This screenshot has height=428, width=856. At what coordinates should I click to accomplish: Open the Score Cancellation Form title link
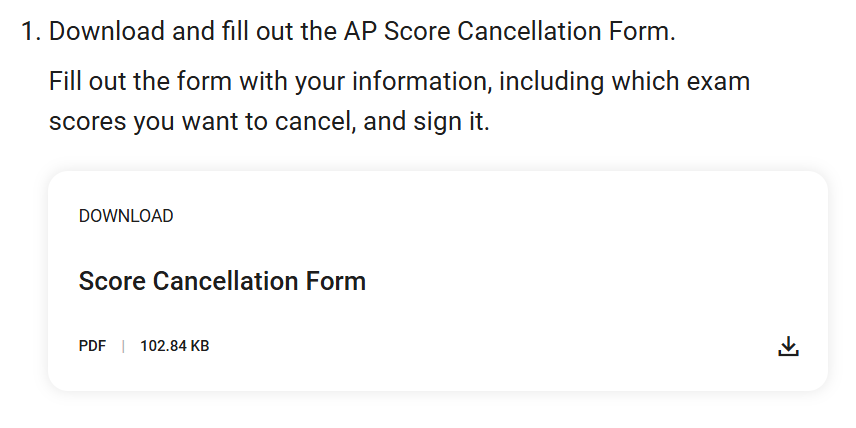coord(222,281)
